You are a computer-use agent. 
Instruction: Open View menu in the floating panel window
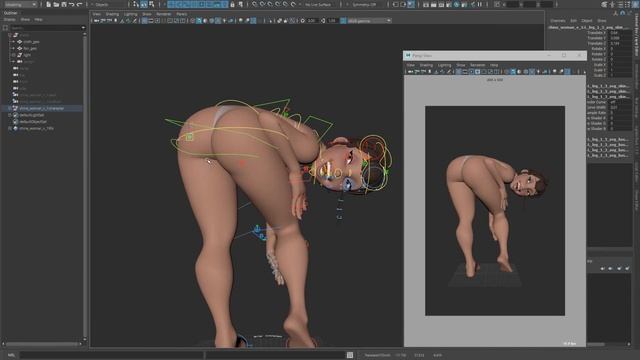[x=411, y=65]
